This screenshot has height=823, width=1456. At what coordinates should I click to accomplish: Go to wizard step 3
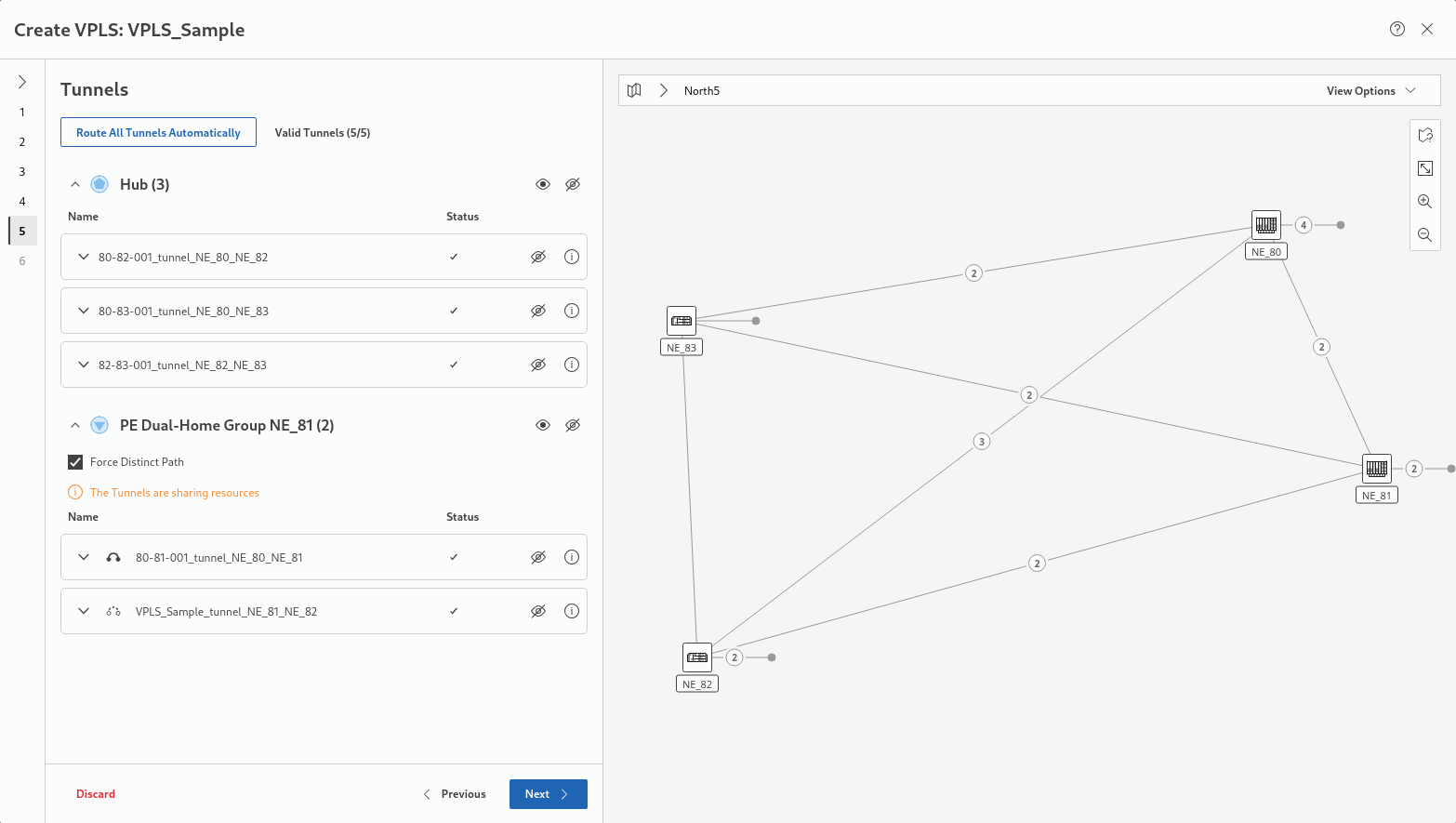click(x=22, y=172)
